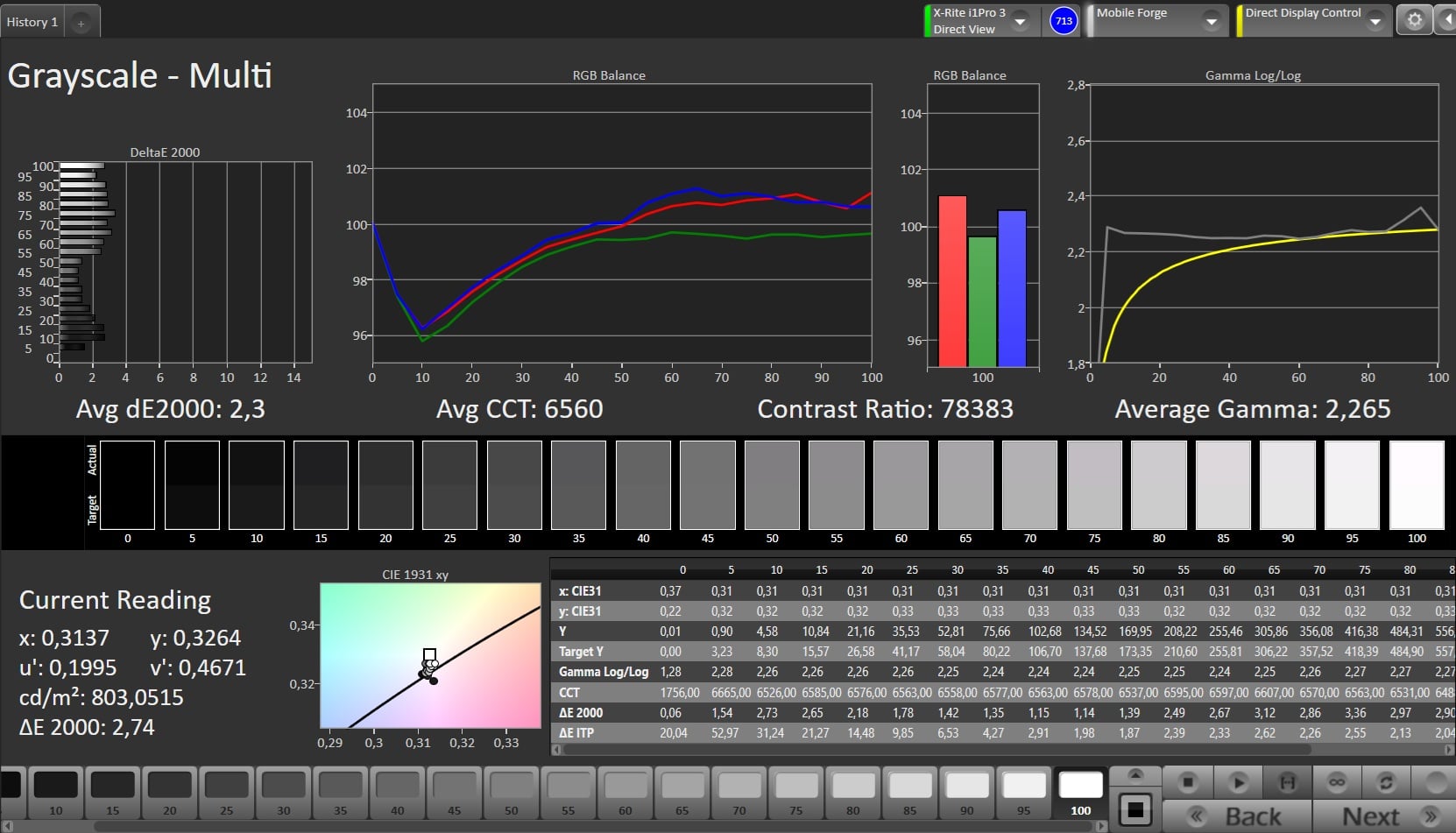This screenshot has width=1456, height=833.
Task: Select the 50 grayscale level swatch
Action: 511,787
